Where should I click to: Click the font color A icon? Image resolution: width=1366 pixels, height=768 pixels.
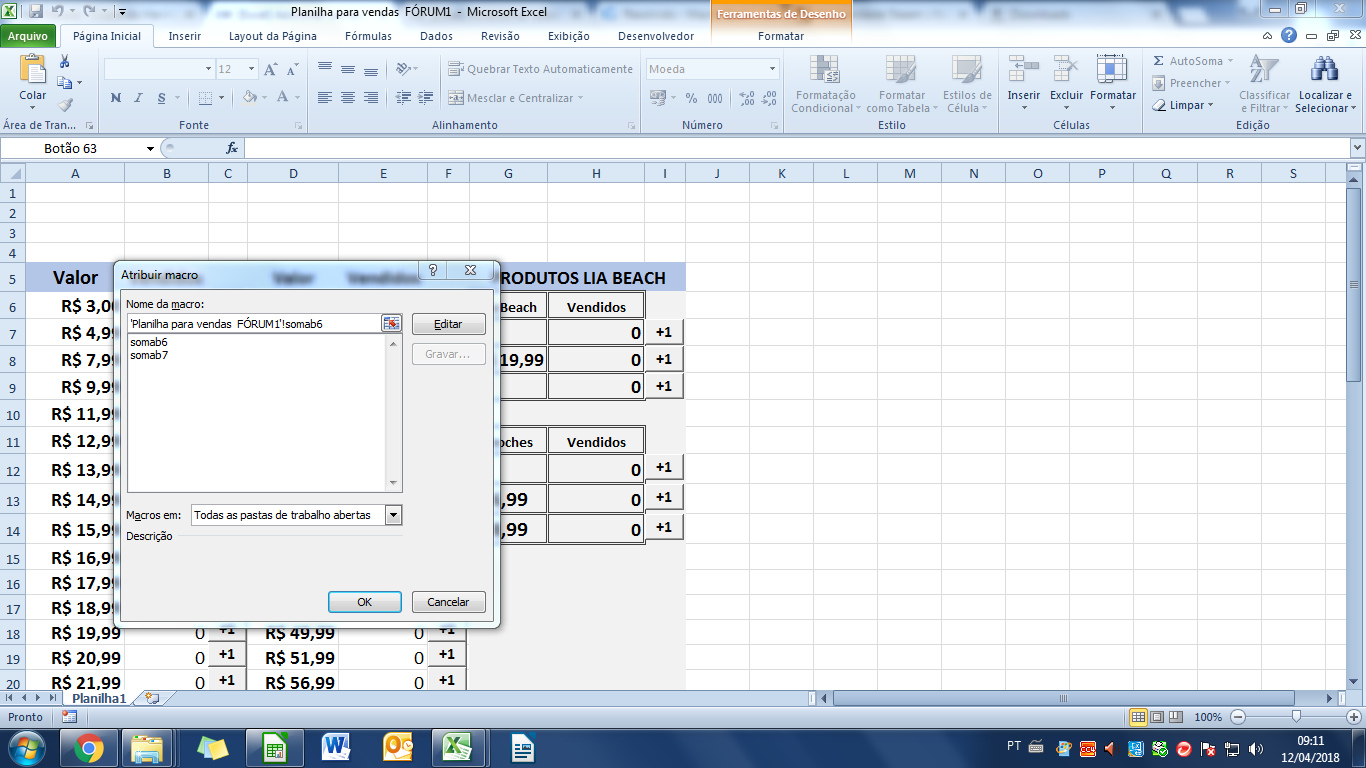click(x=284, y=98)
